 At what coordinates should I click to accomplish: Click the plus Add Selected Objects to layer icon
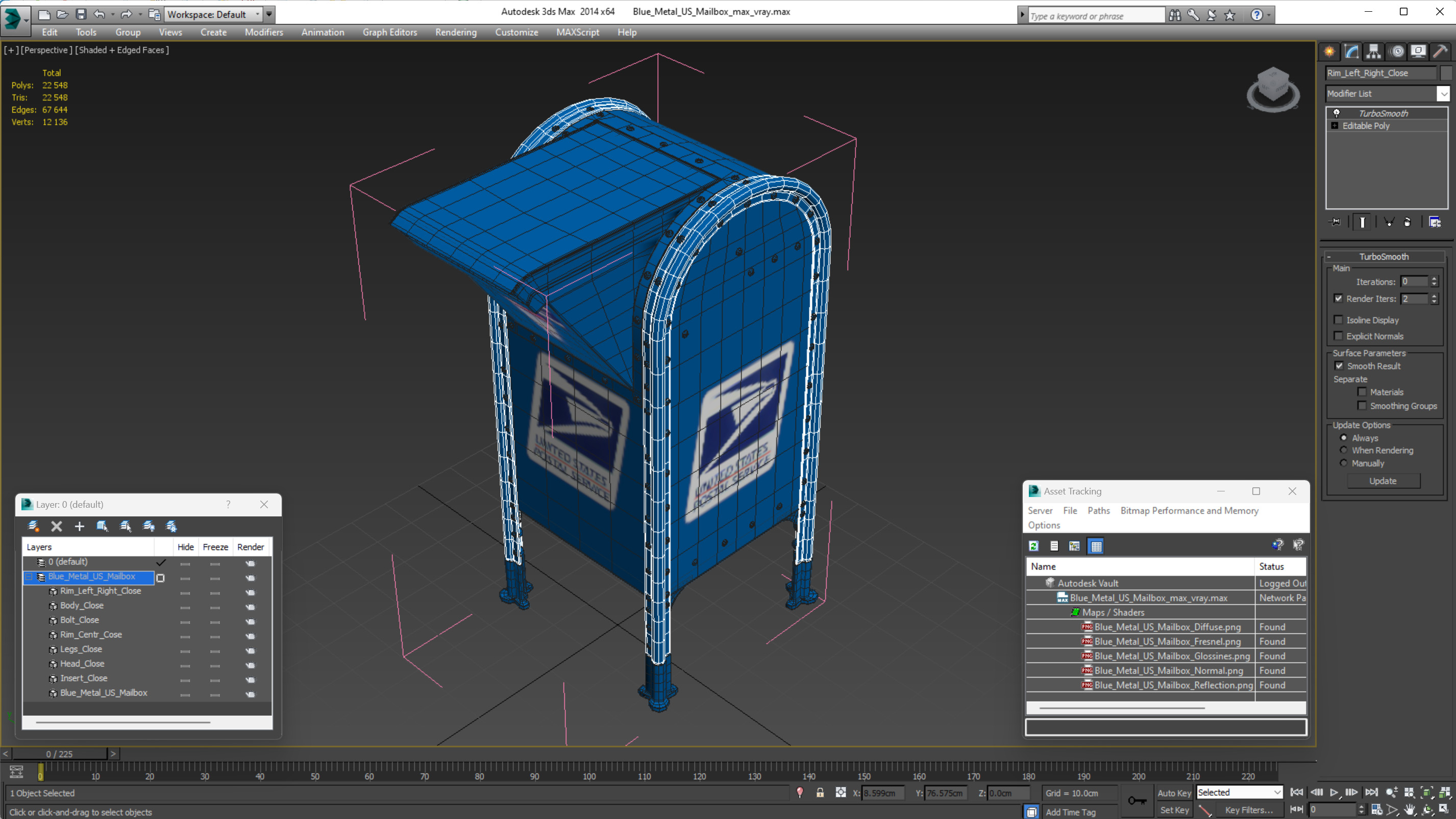tap(79, 526)
